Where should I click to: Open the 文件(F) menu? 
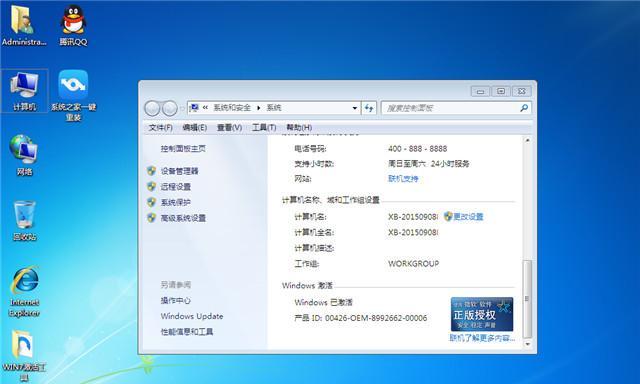pyautogui.click(x=160, y=128)
